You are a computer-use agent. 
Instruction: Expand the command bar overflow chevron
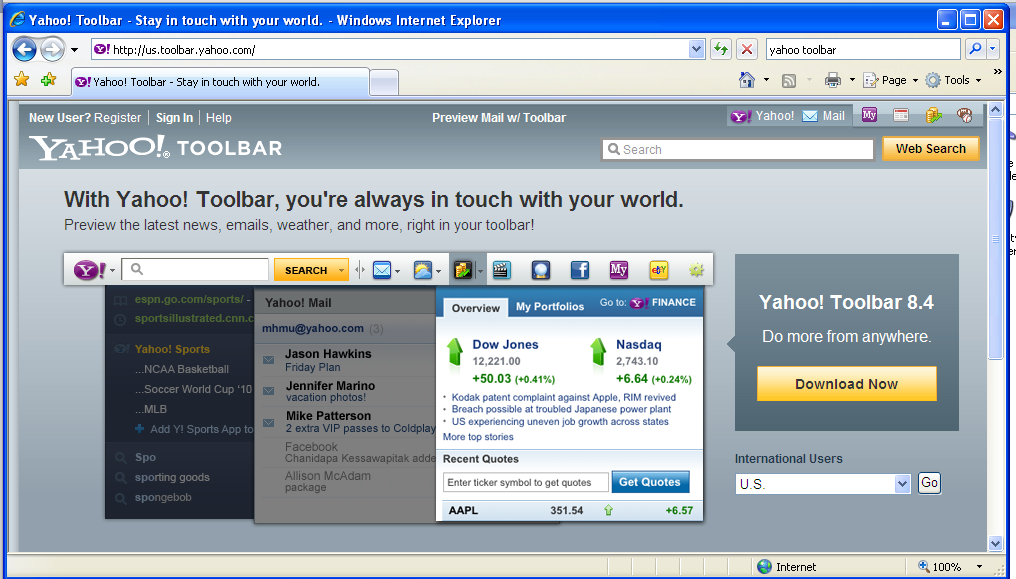pyautogui.click(x=998, y=72)
